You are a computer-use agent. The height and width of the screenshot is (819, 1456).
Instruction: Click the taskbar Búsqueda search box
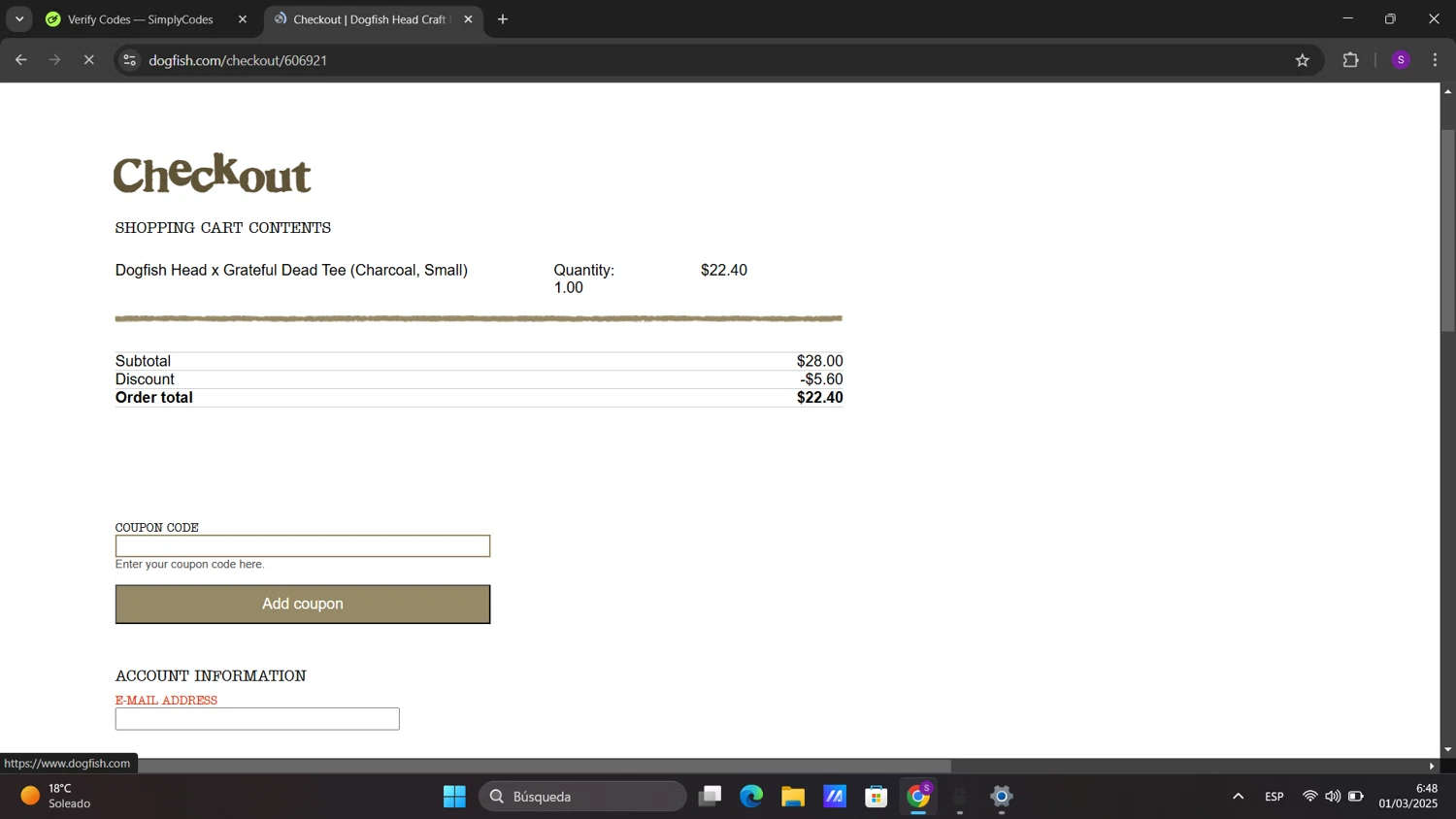point(582,797)
